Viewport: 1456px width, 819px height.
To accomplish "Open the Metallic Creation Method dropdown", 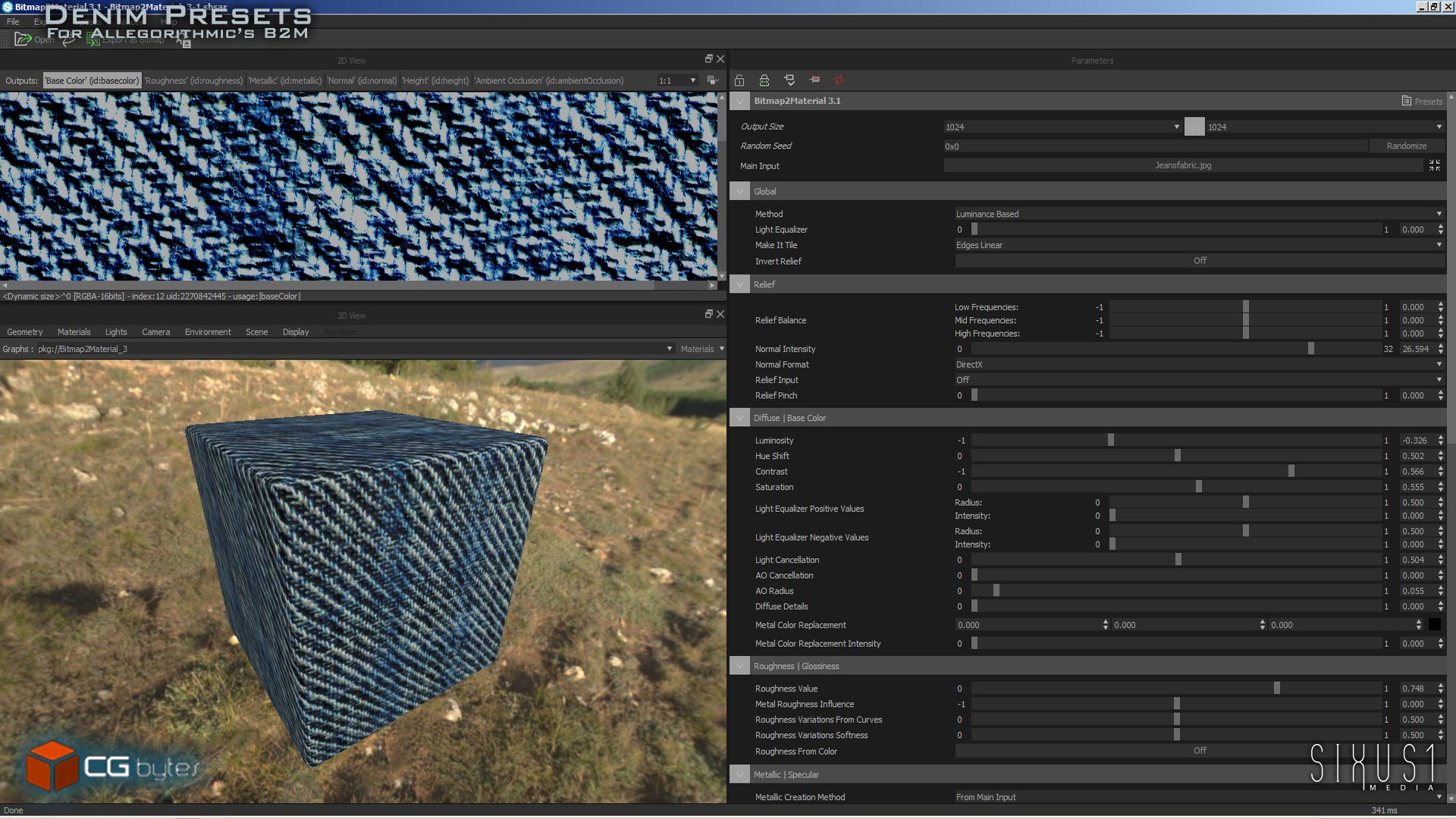I will (1200, 797).
